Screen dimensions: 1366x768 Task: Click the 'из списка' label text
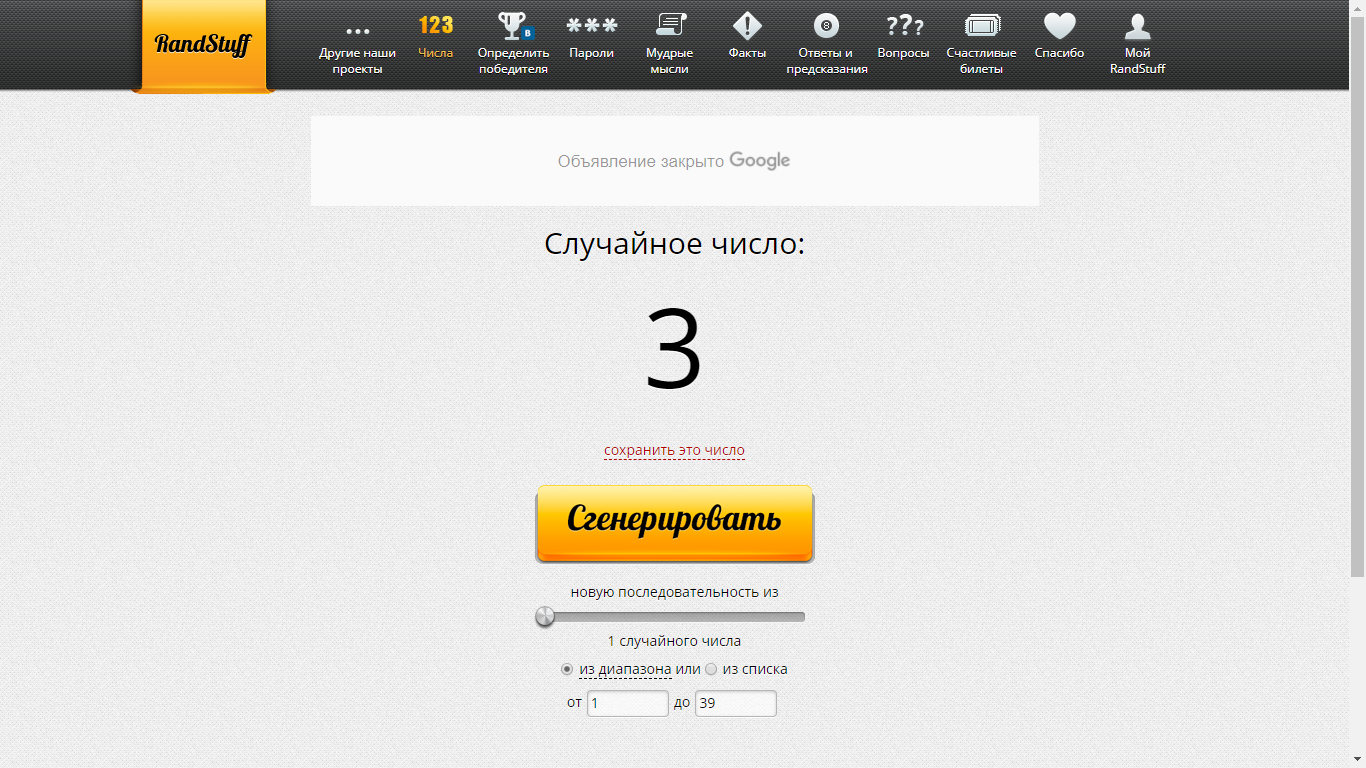pyautogui.click(x=755, y=669)
